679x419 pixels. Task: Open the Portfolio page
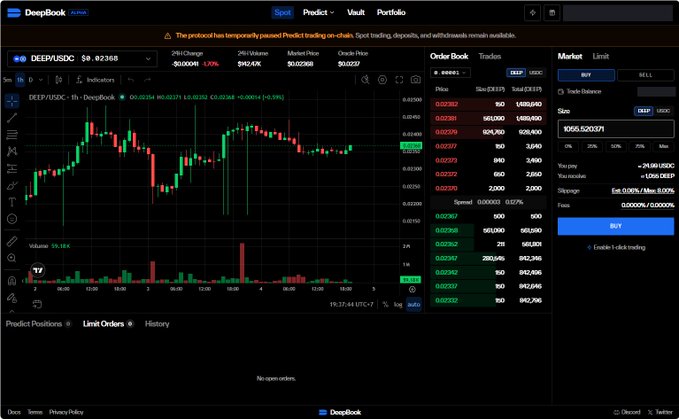(x=391, y=13)
